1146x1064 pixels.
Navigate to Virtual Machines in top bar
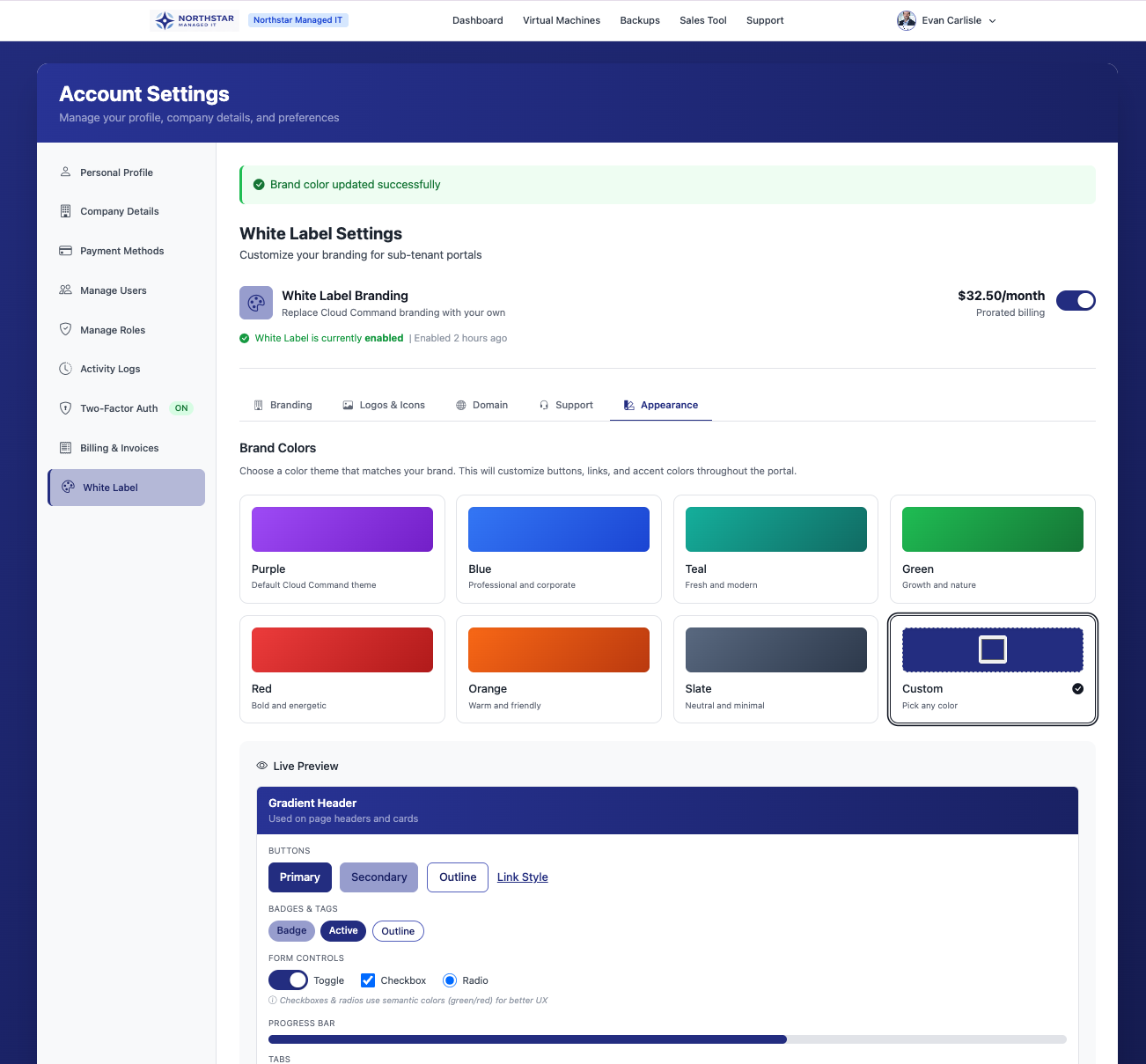[x=562, y=20]
